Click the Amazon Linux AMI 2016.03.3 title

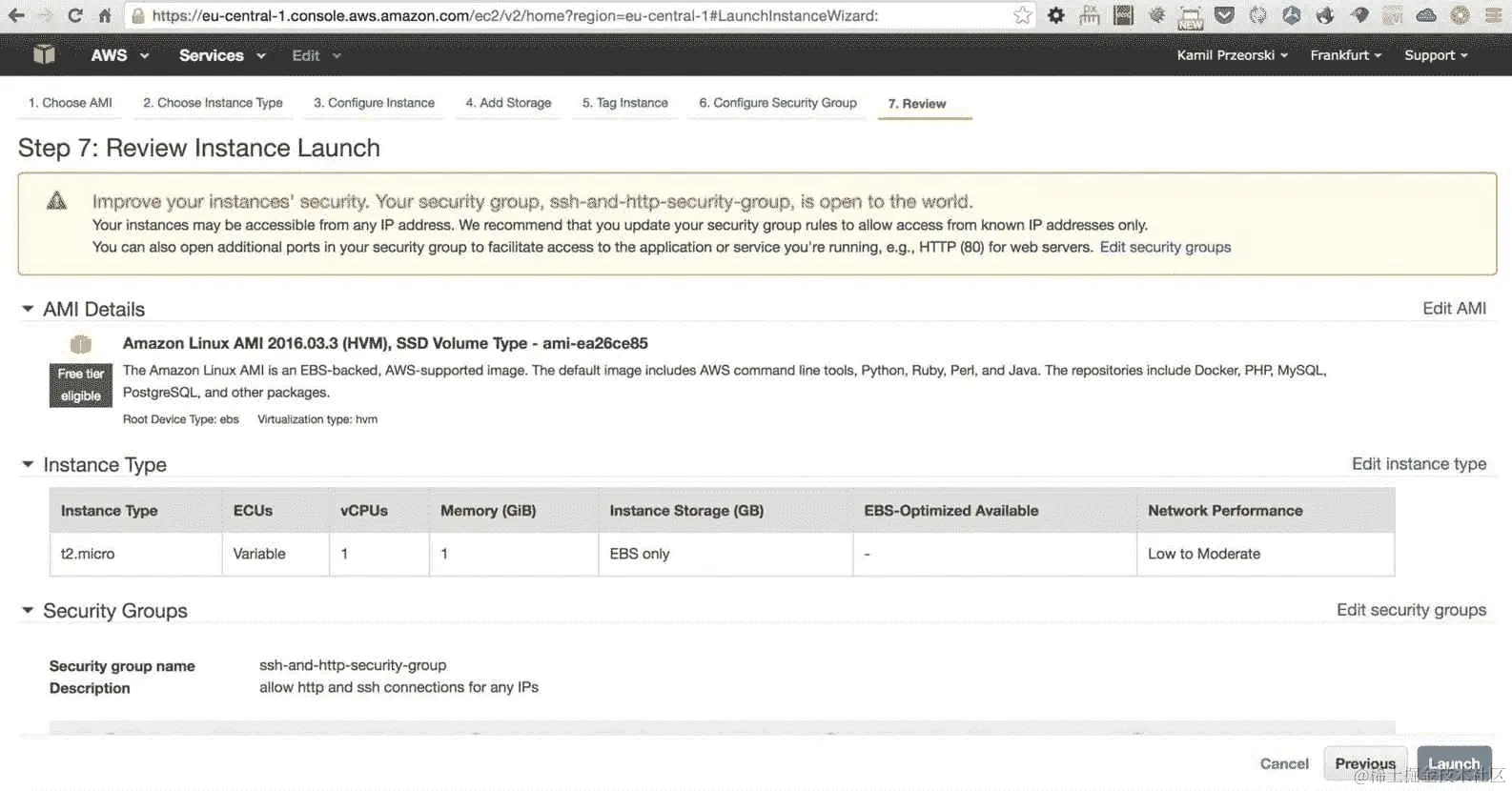[x=385, y=343]
